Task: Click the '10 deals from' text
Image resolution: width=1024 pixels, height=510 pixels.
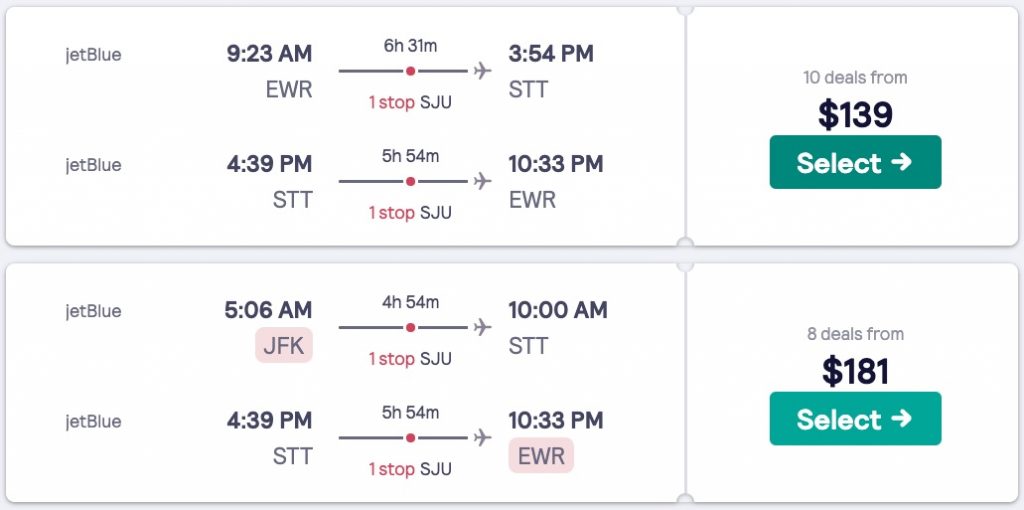Action: click(x=855, y=78)
